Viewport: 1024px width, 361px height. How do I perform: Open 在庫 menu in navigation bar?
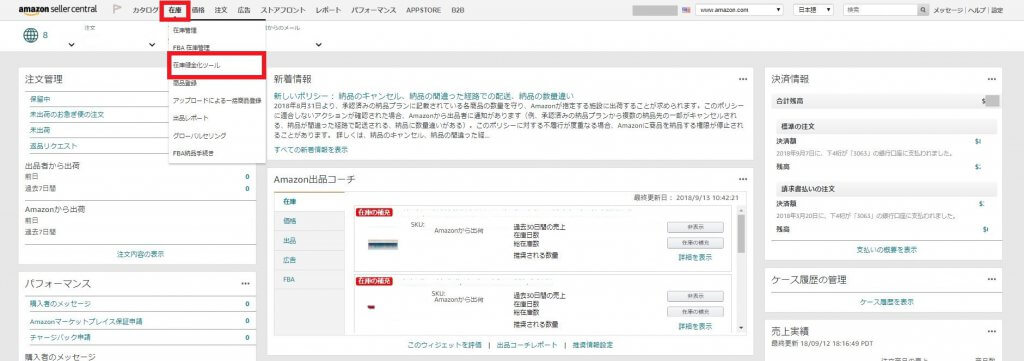(175, 10)
